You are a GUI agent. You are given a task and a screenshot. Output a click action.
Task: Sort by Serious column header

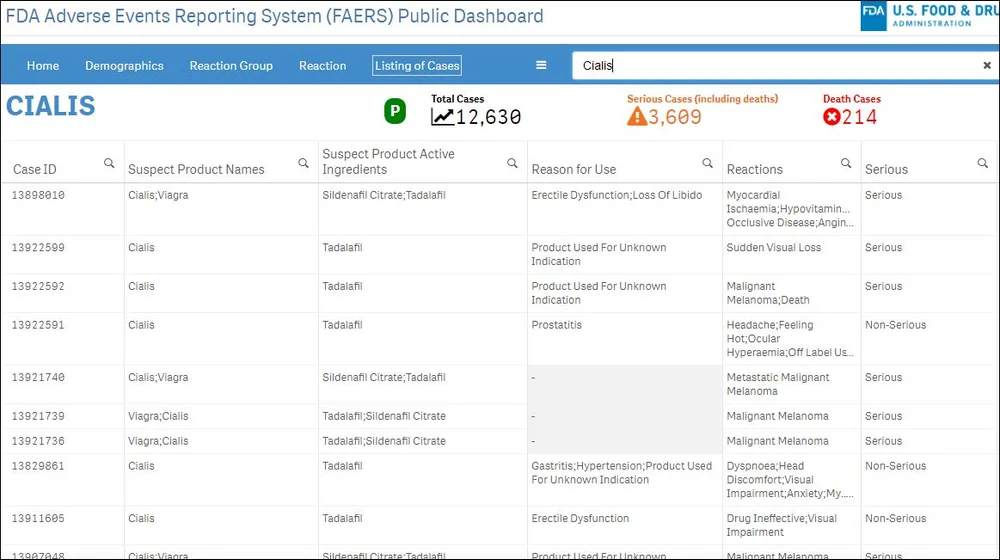[886, 169]
